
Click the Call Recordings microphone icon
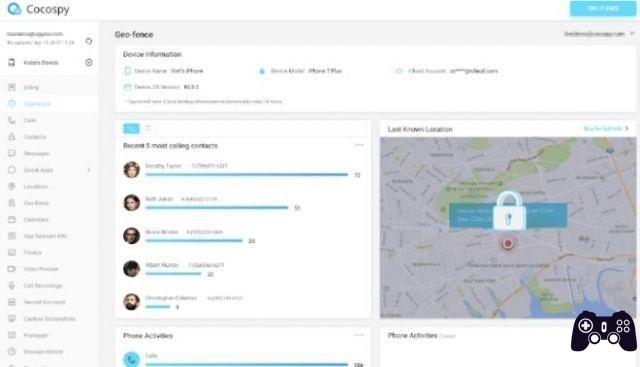tap(12, 285)
